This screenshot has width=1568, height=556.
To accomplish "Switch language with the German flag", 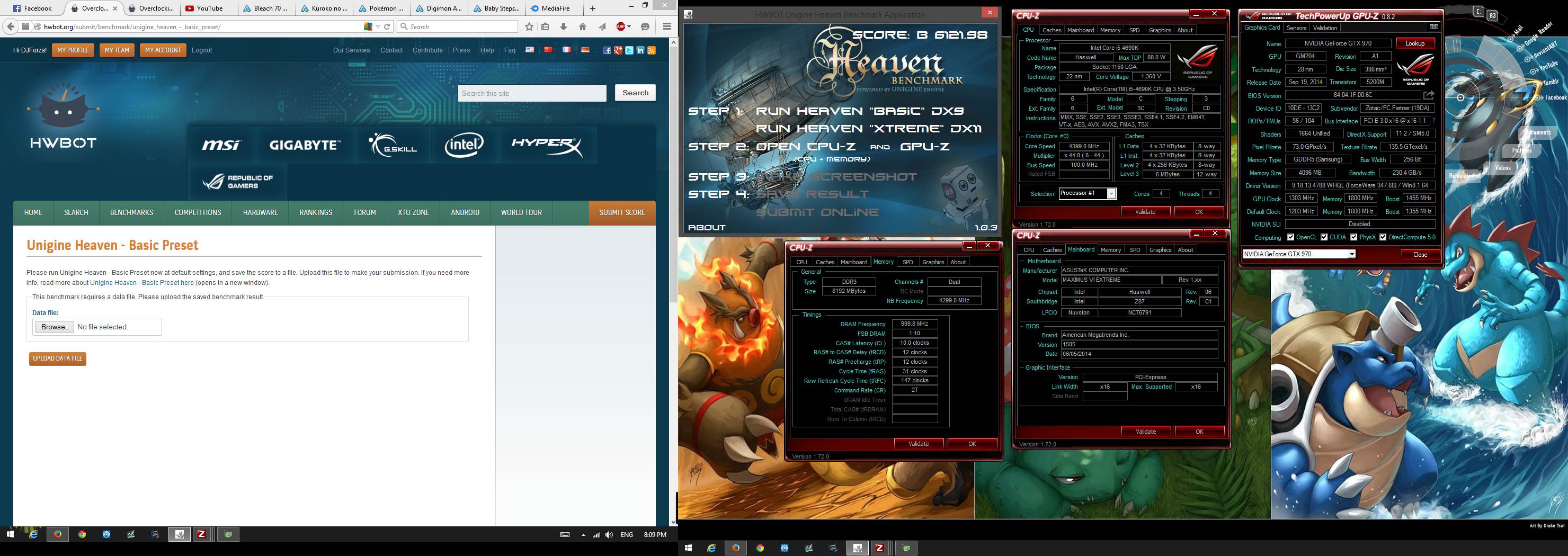I will pyautogui.click(x=585, y=50).
